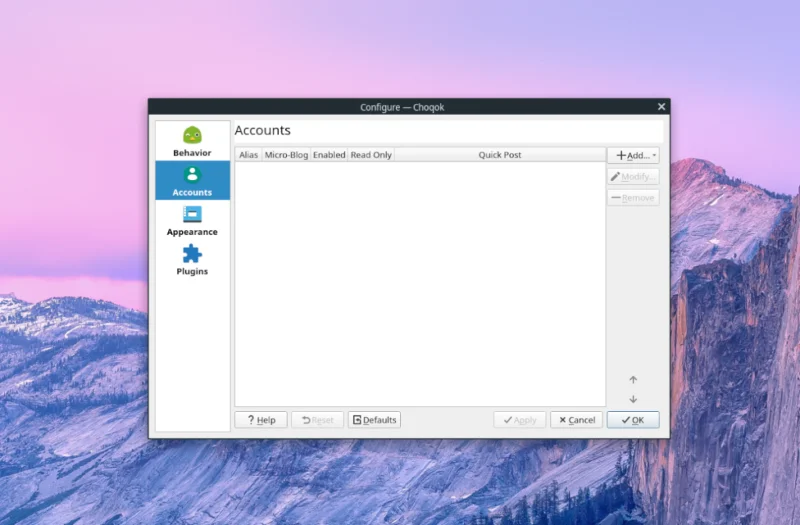
Task: Click the Quick Post column header
Action: point(500,155)
